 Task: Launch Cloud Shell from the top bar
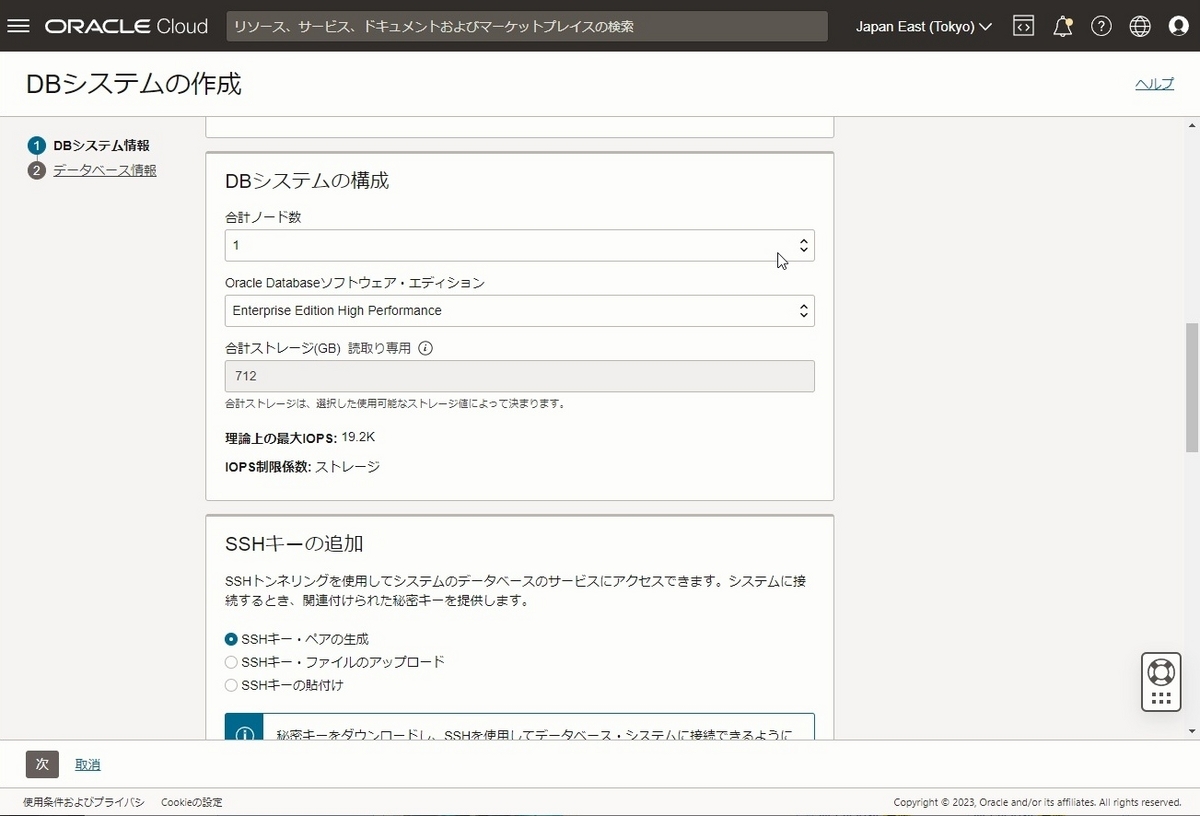click(1023, 26)
